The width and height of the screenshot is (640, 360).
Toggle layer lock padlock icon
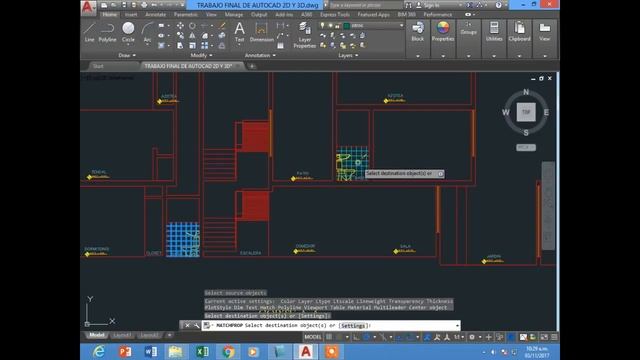click(338, 26)
